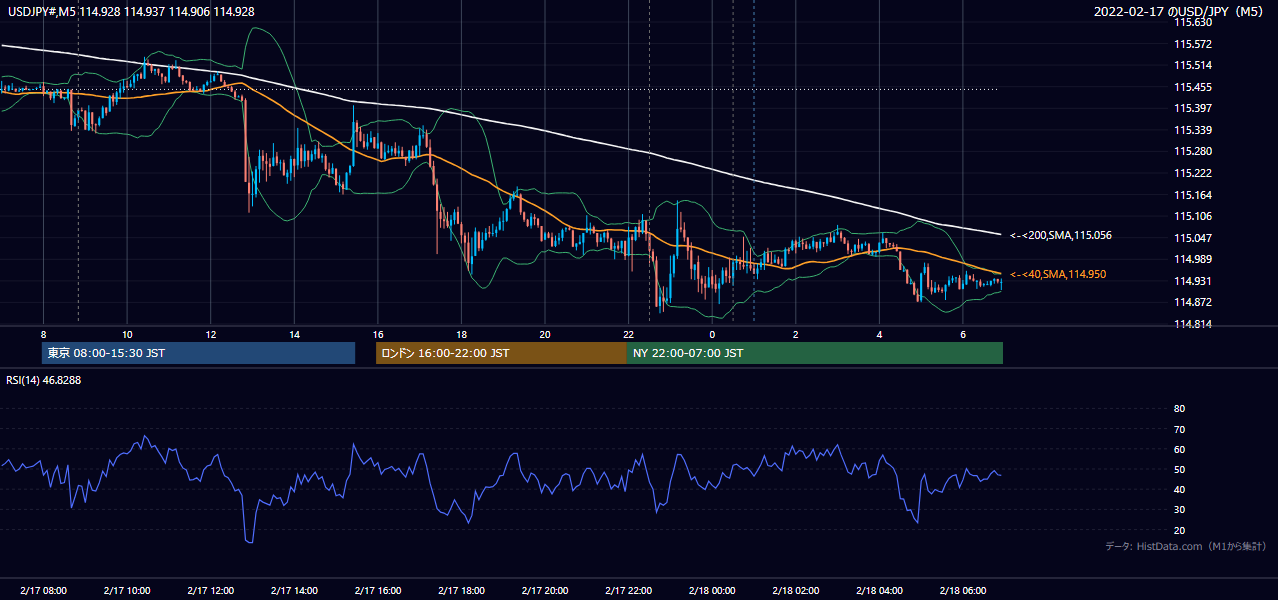1278x600 pixels.
Task: Click the 2/17 22:00 date label
Action: (628, 591)
